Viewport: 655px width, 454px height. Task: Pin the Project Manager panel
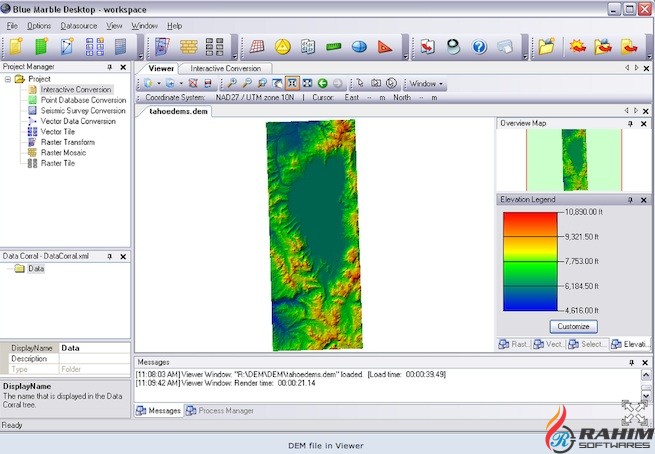(109, 68)
